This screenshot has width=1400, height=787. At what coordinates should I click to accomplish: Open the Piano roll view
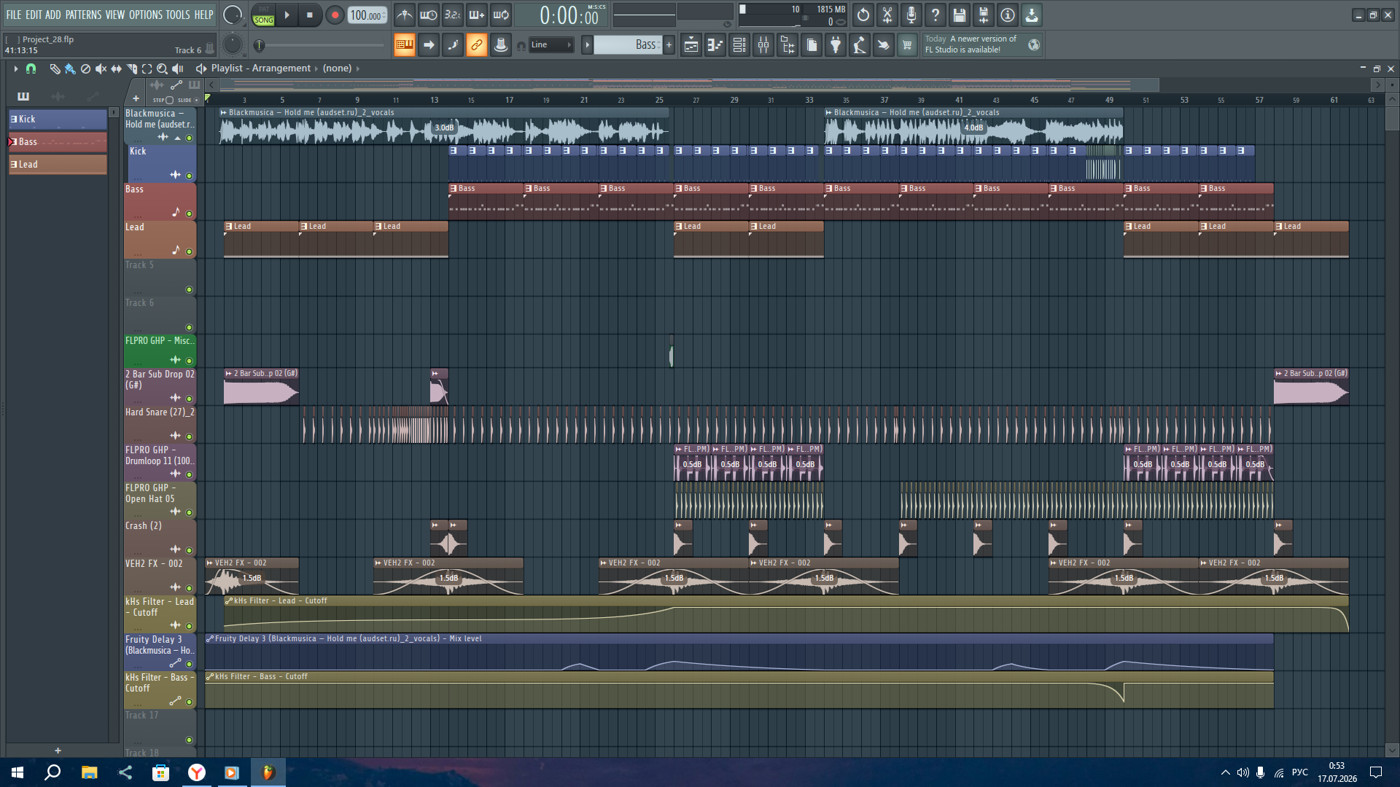pos(715,45)
